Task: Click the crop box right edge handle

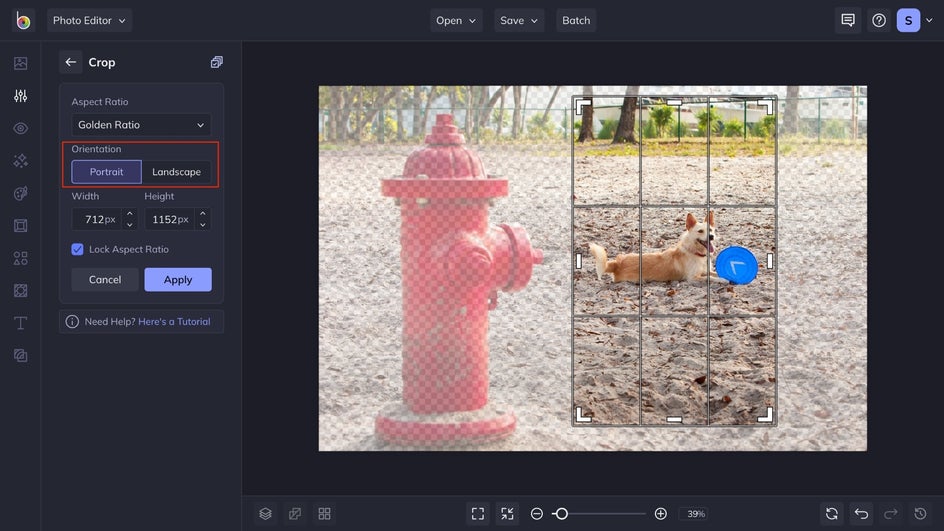Action: 770,261
